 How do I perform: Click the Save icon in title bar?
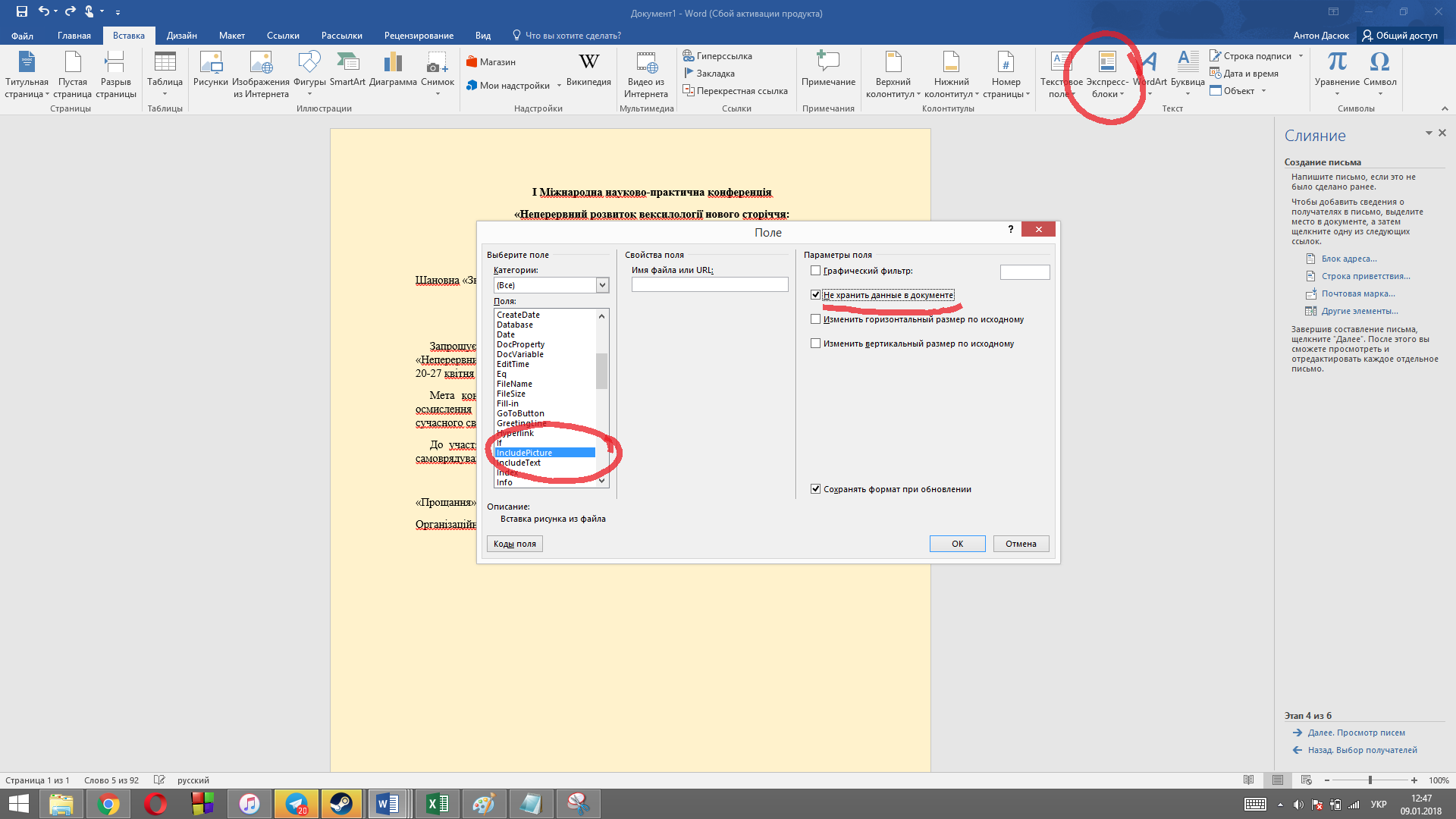pyautogui.click(x=21, y=11)
